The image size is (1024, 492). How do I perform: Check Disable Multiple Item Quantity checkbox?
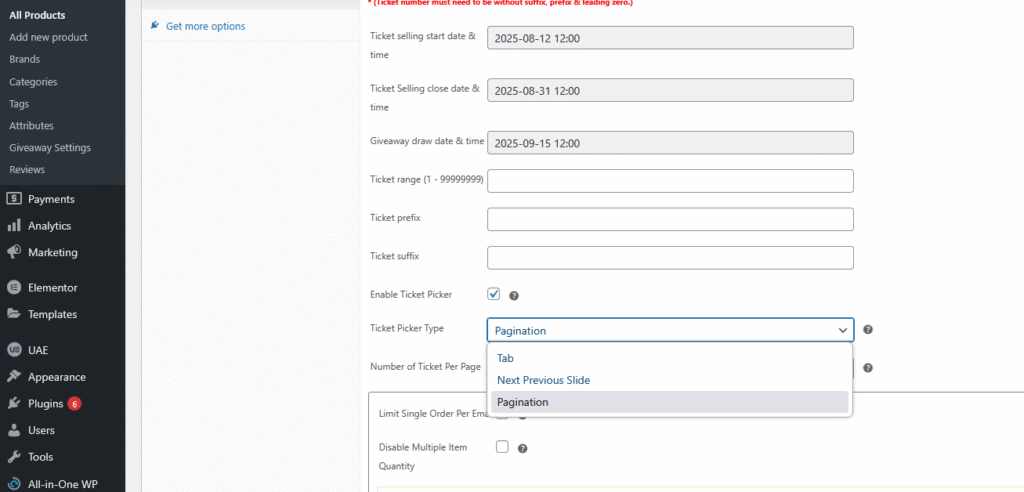[502, 447]
